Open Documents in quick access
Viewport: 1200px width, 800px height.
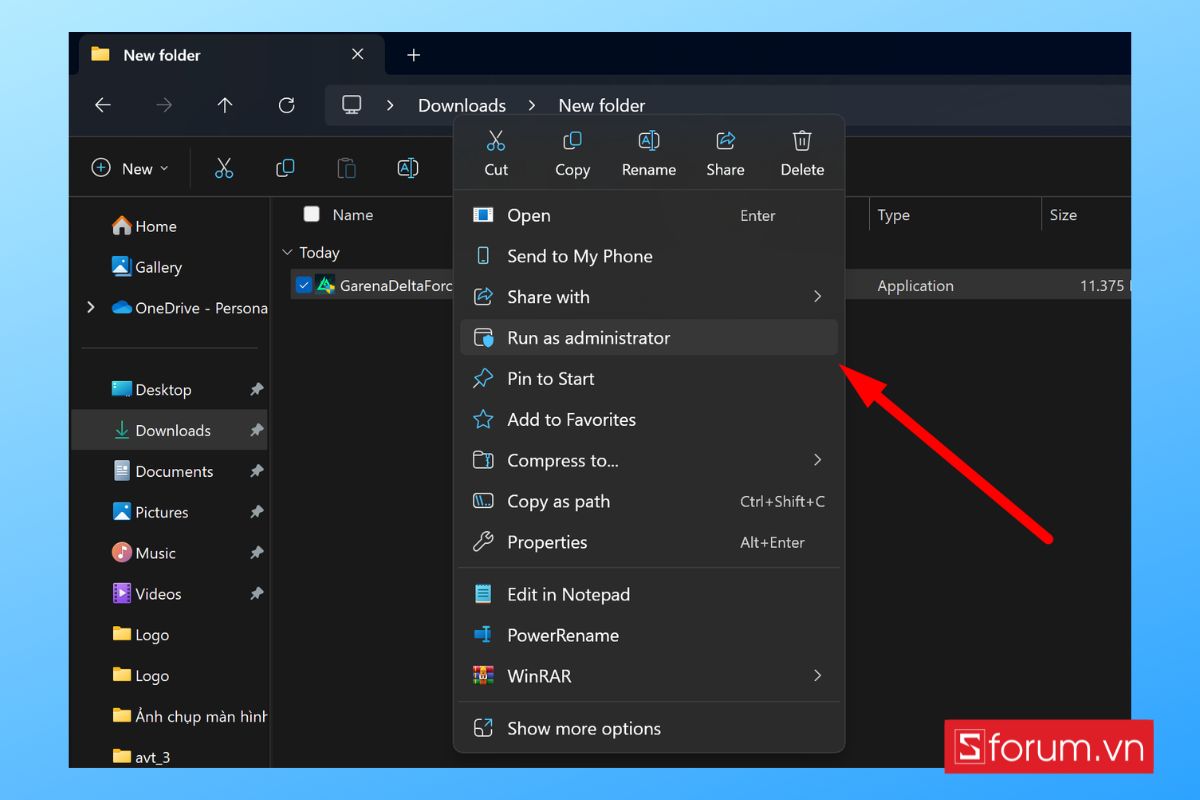tap(163, 472)
